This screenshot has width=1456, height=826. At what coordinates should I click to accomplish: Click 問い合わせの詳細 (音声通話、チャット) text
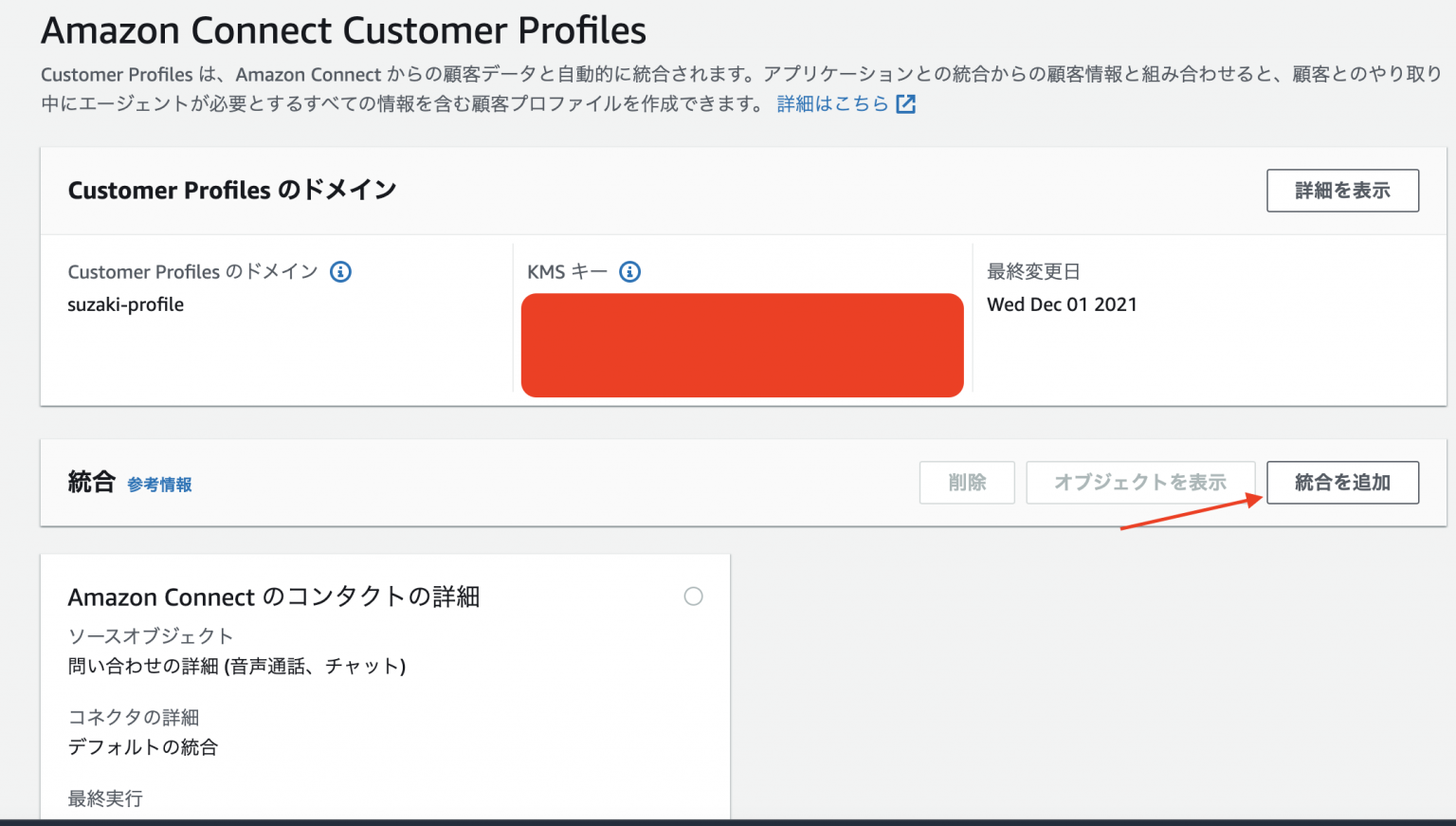[x=235, y=667]
